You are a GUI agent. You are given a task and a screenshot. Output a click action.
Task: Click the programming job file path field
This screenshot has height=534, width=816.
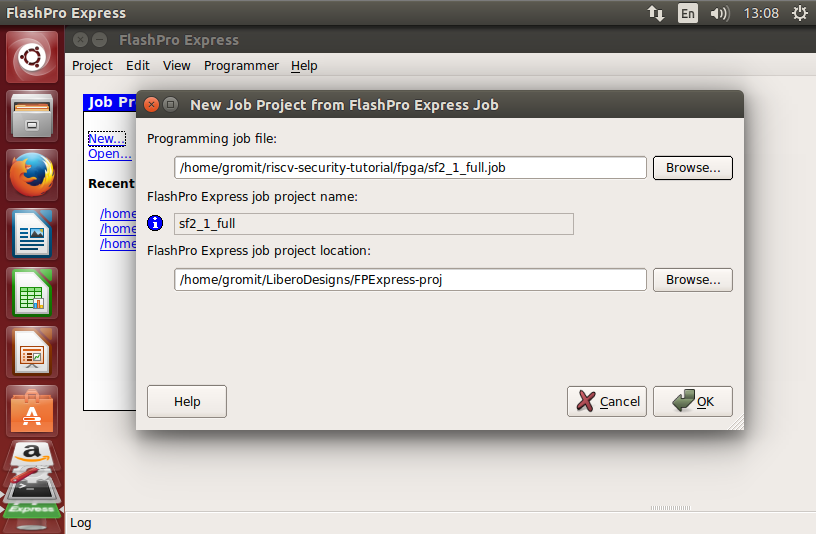tap(410, 168)
